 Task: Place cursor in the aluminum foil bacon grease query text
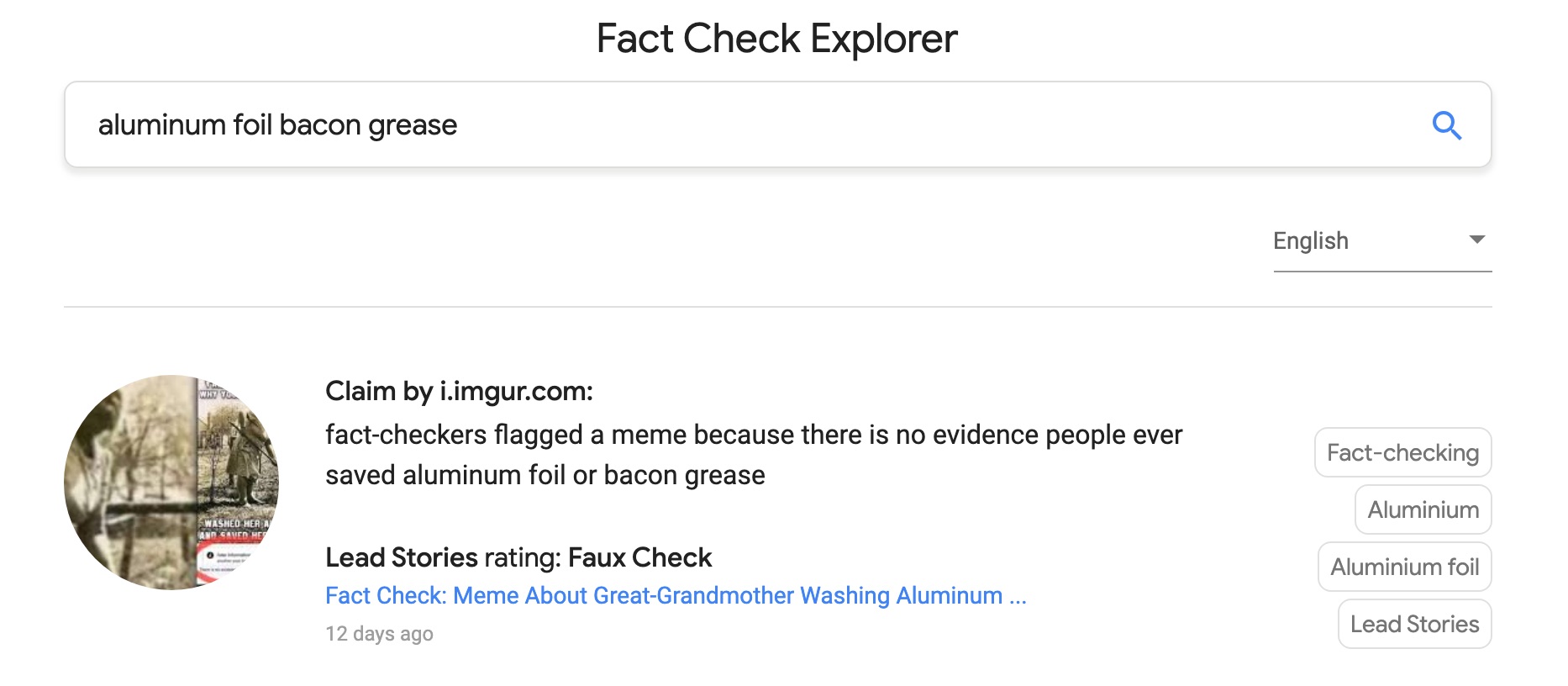(x=277, y=125)
